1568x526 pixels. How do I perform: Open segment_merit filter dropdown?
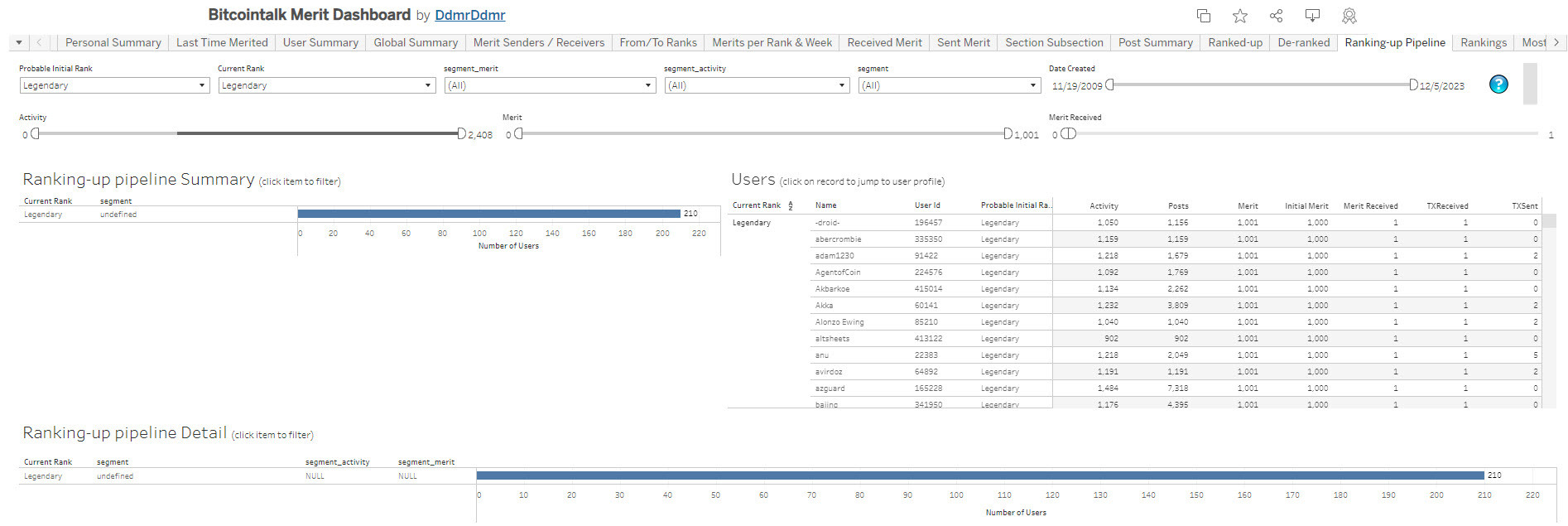coord(550,85)
